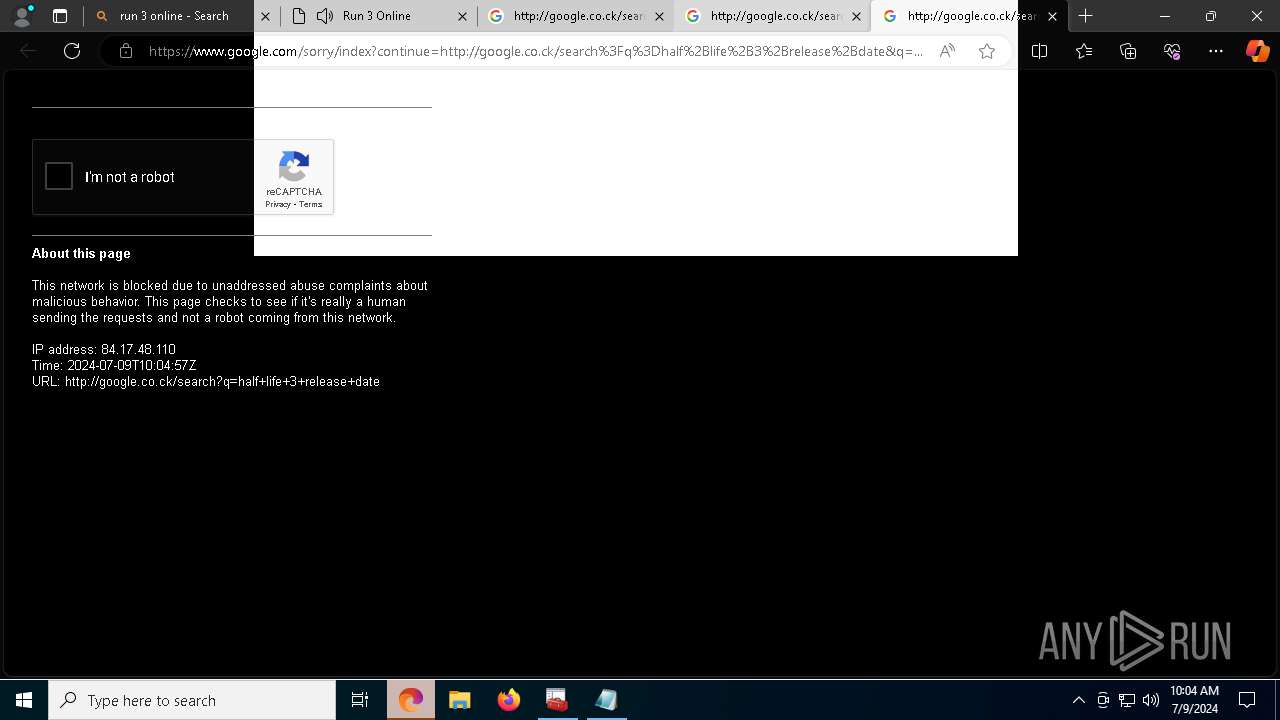Open the reCAPTCHA Terms link
This screenshot has height=720, width=1280.
point(310,204)
